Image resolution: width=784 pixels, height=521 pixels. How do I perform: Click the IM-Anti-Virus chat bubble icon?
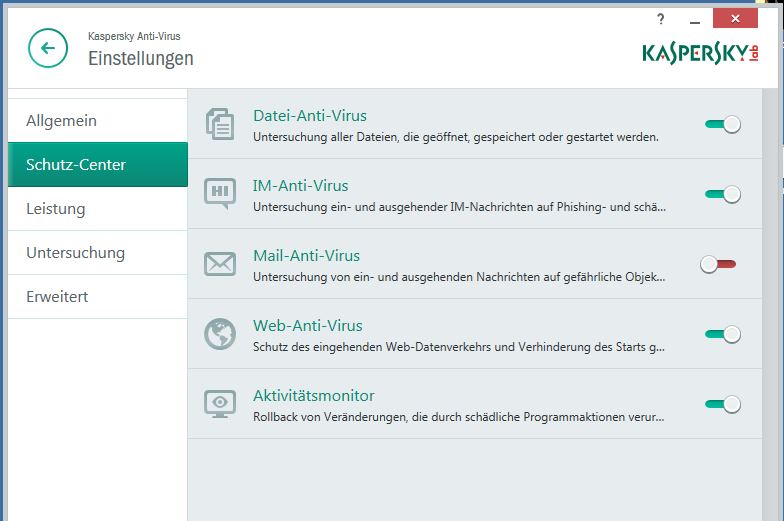tap(219, 193)
